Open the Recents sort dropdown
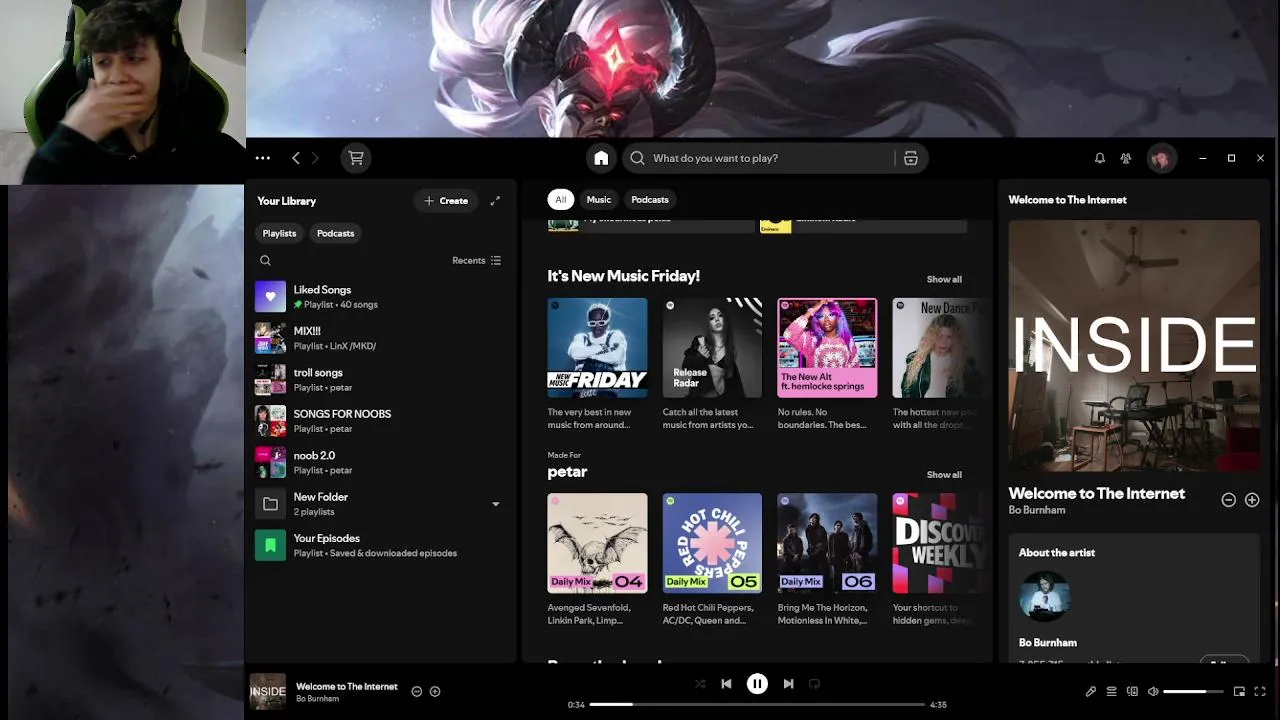 tap(477, 261)
